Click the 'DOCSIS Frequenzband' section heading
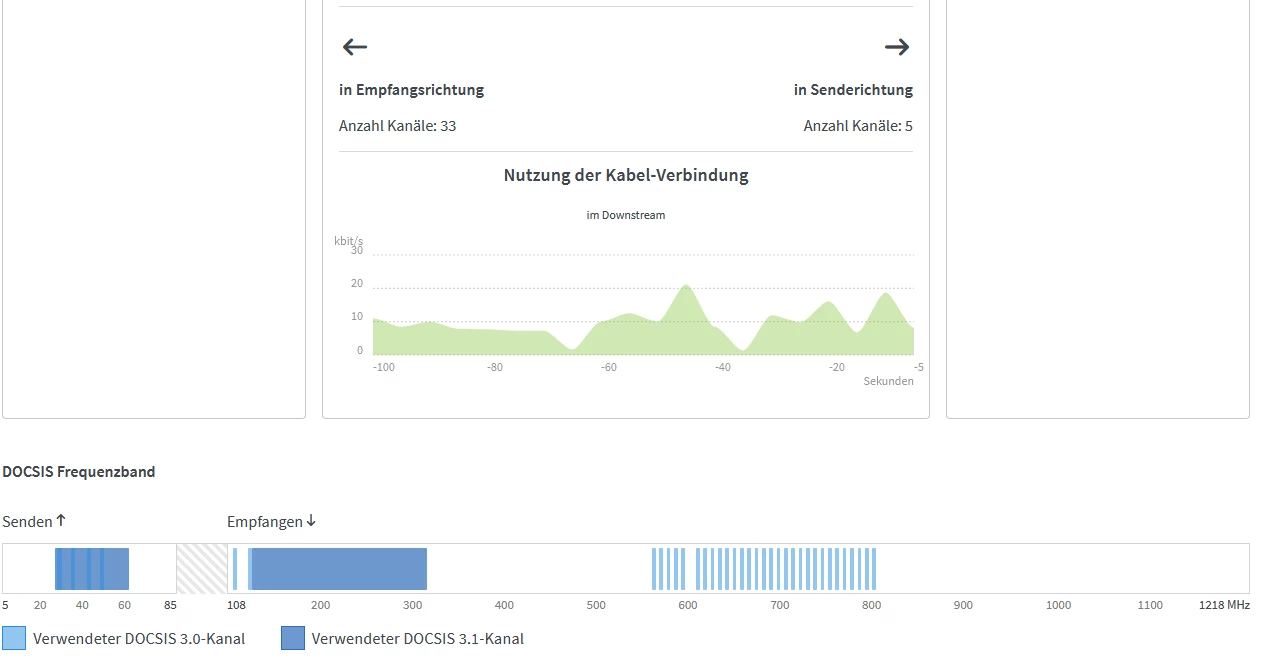Image resolution: width=1261 pixels, height=667 pixels. point(79,472)
